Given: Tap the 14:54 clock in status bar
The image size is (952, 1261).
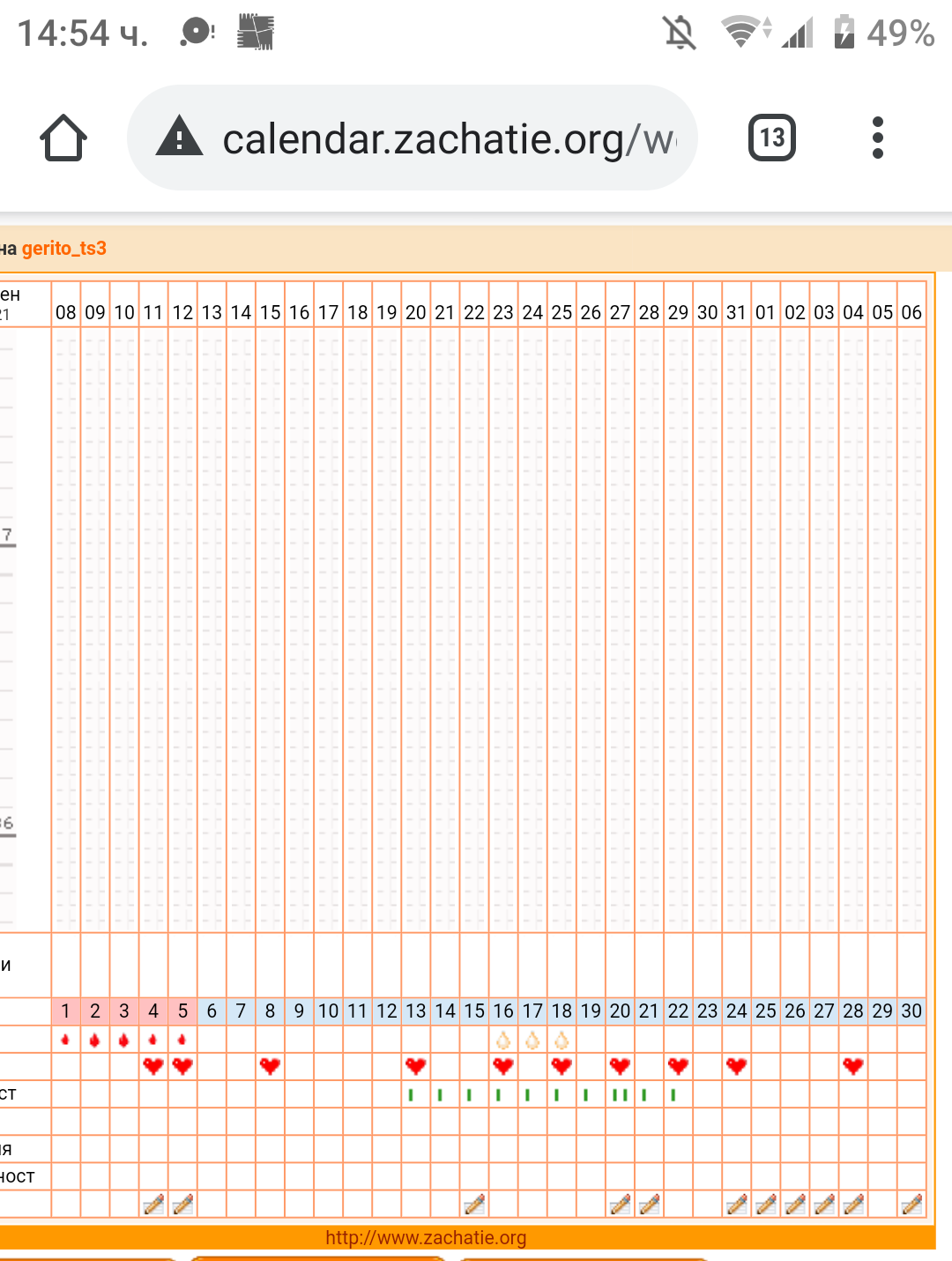Looking at the screenshot, I should pyautogui.click(x=83, y=34).
